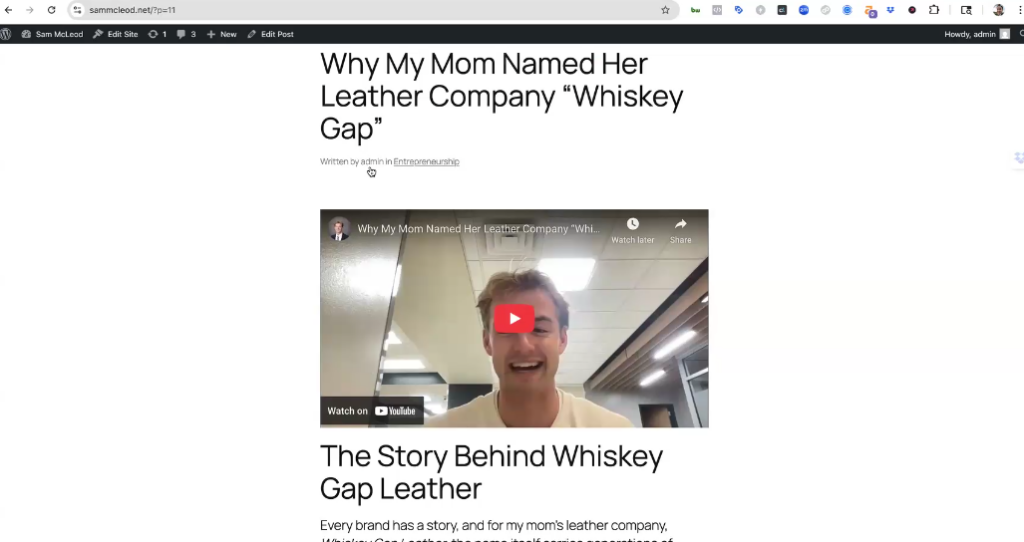Click Watch later on the video
Screen dimensions: 1024x542
[x=632, y=230]
